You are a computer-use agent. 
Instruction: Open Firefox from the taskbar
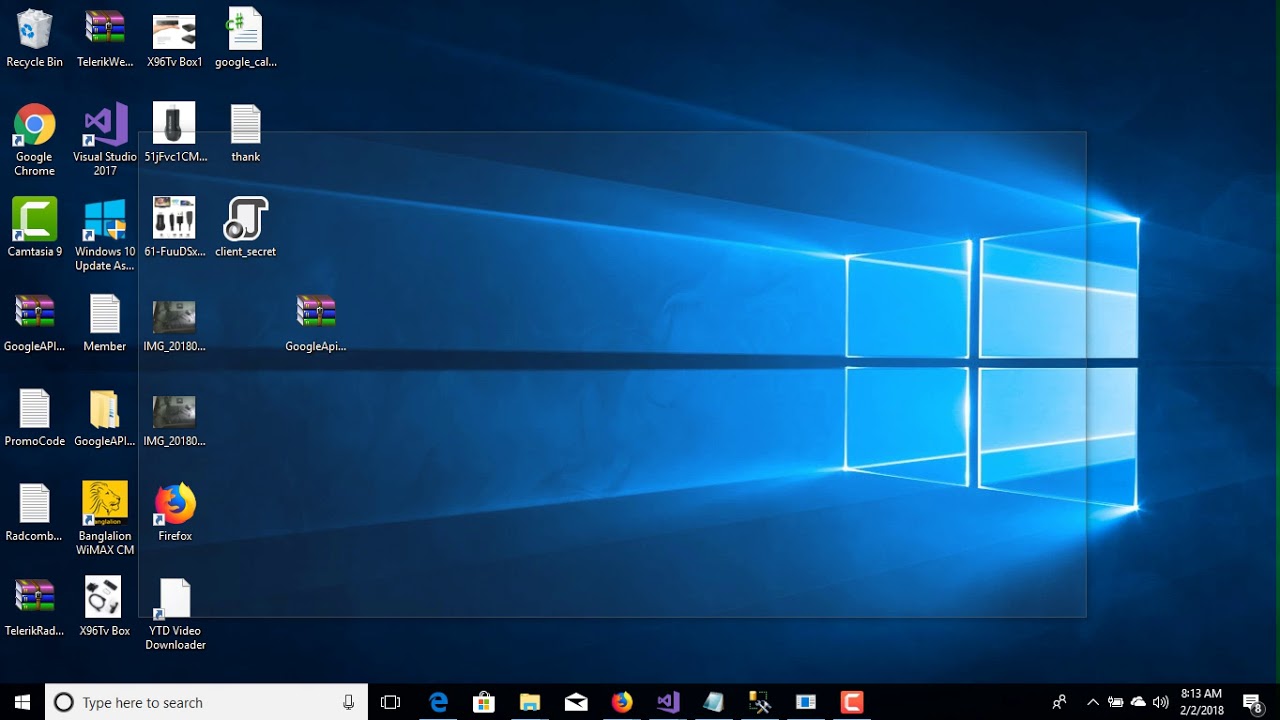[622, 702]
